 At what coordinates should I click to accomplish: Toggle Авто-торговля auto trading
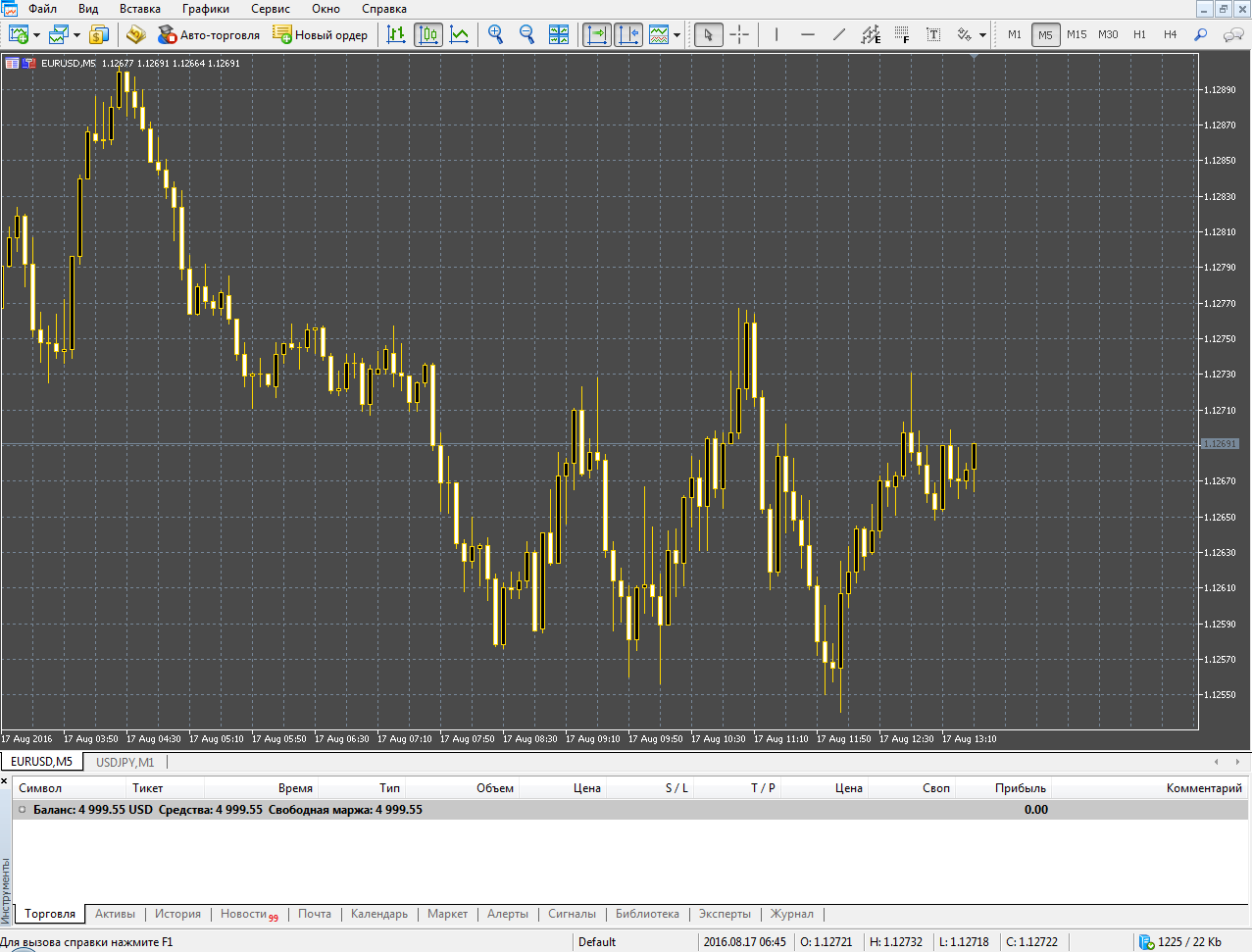pyautogui.click(x=209, y=34)
